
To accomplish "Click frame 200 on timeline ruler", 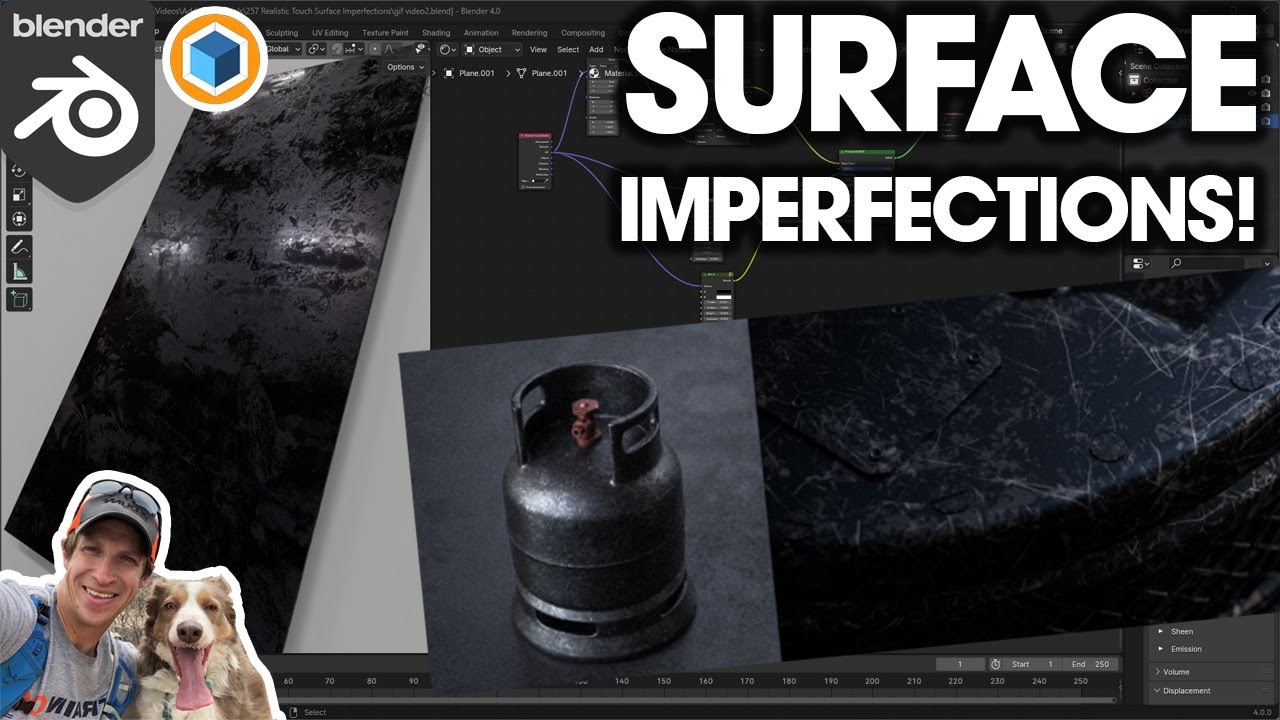I will click(x=872, y=681).
